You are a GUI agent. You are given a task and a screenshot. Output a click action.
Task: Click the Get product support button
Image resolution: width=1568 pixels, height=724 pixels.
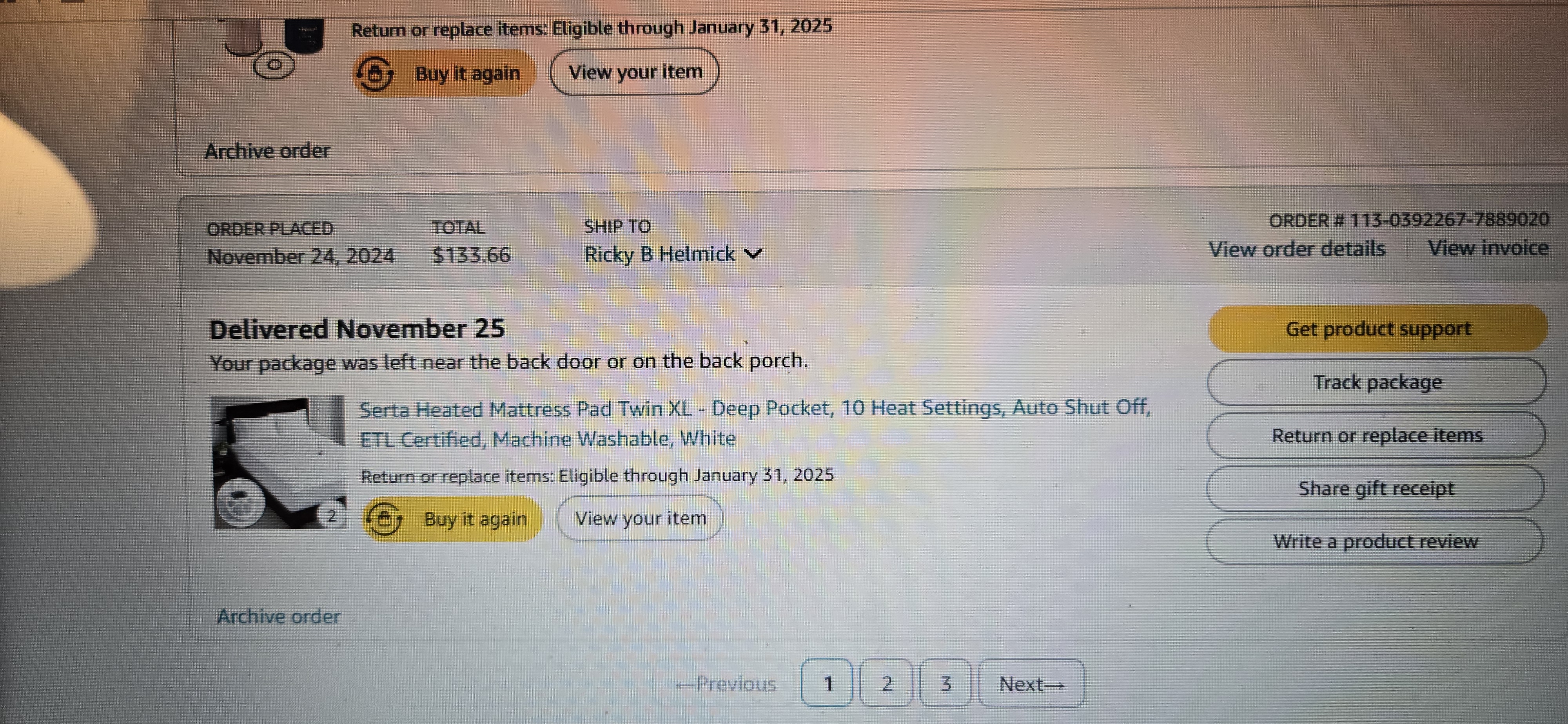click(1377, 329)
